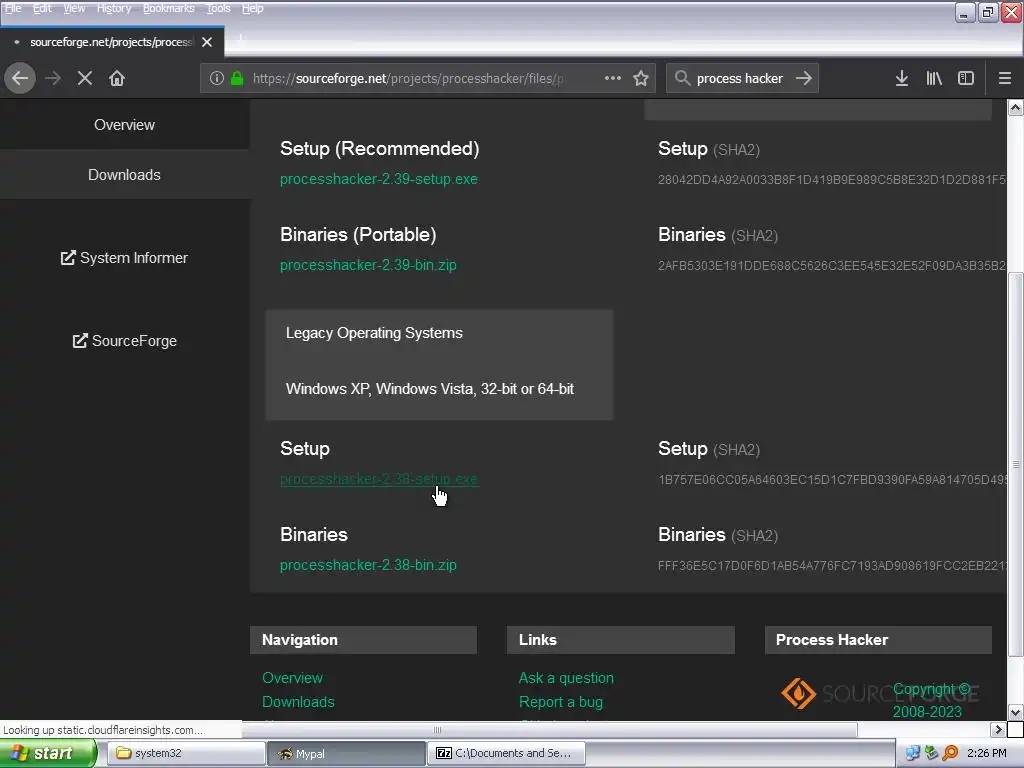The width and height of the screenshot is (1024, 768).
Task: Click the green secure padlock icon
Action: coord(237,78)
